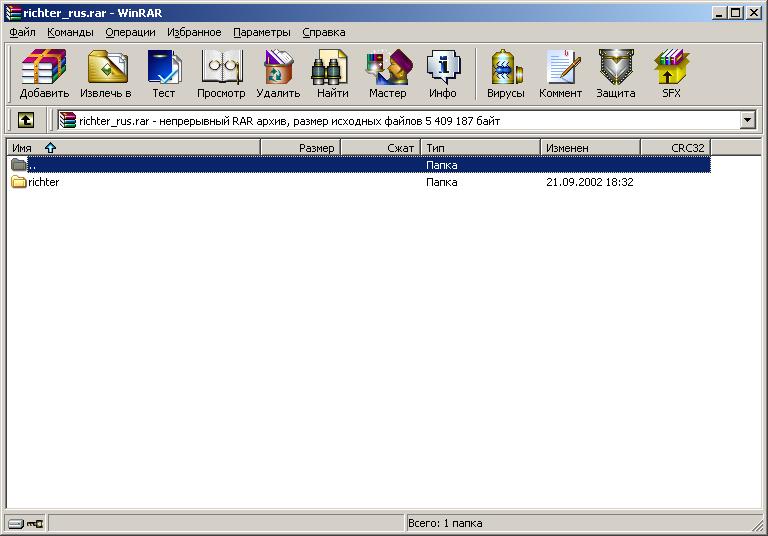The height and width of the screenshot is (536, 768).
Task: Click the parent folder ".." icon
Action: tap(19, 165)
